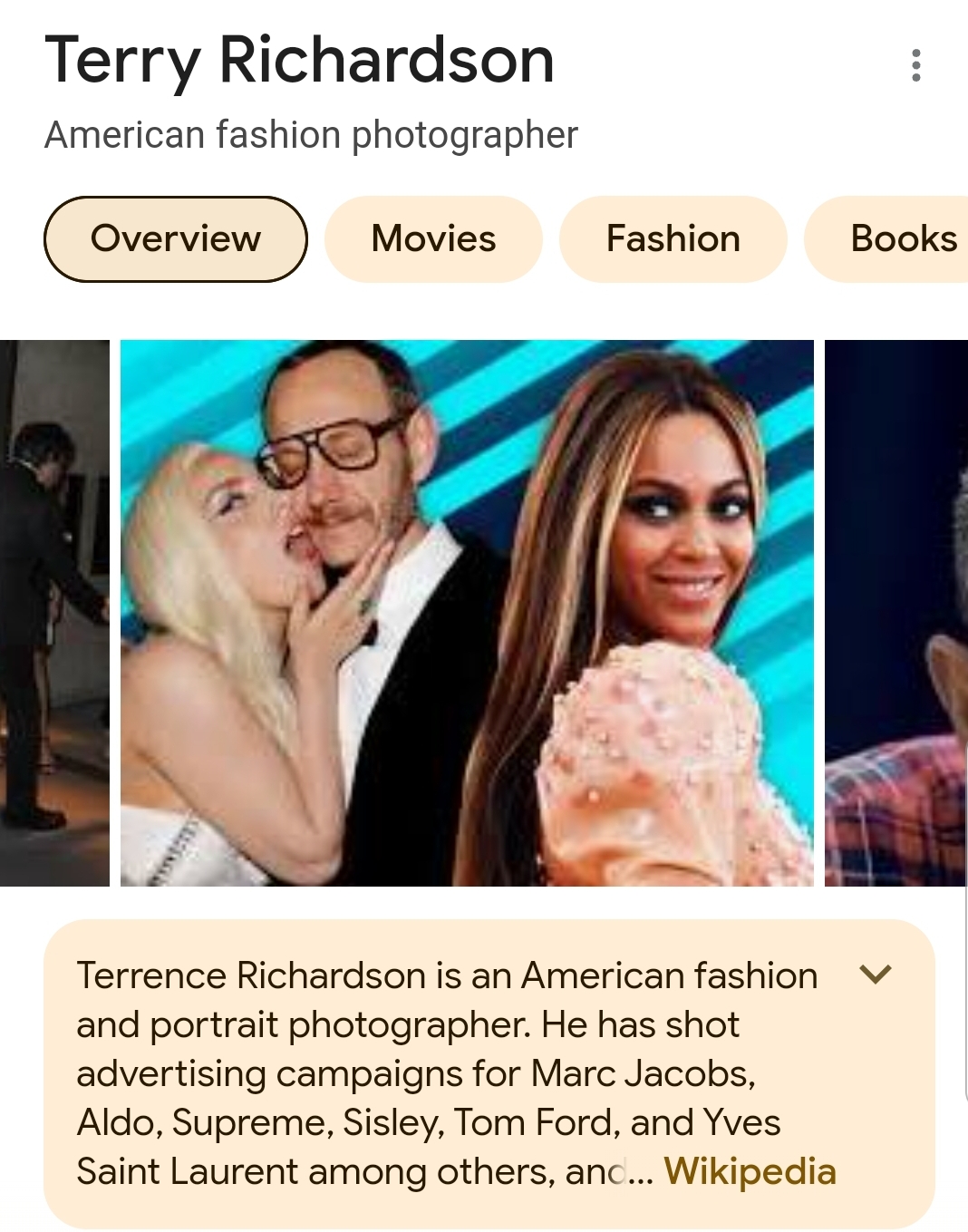
Task: Tap the Terry Richardson title heading
Action: coord(299,62)
